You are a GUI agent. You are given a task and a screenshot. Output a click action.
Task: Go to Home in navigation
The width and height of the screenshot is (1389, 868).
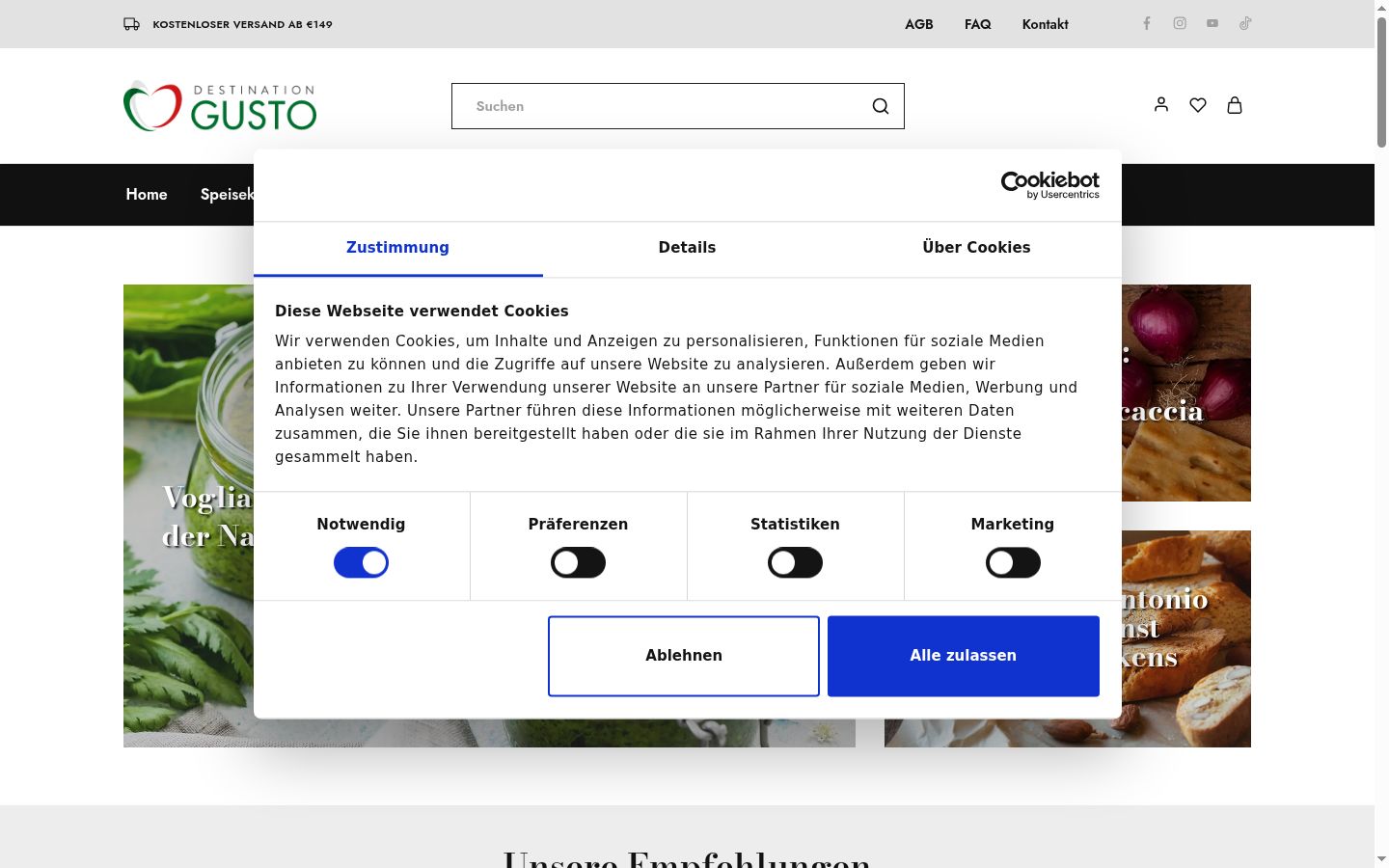pyautogui.click(x=147, y=195)
